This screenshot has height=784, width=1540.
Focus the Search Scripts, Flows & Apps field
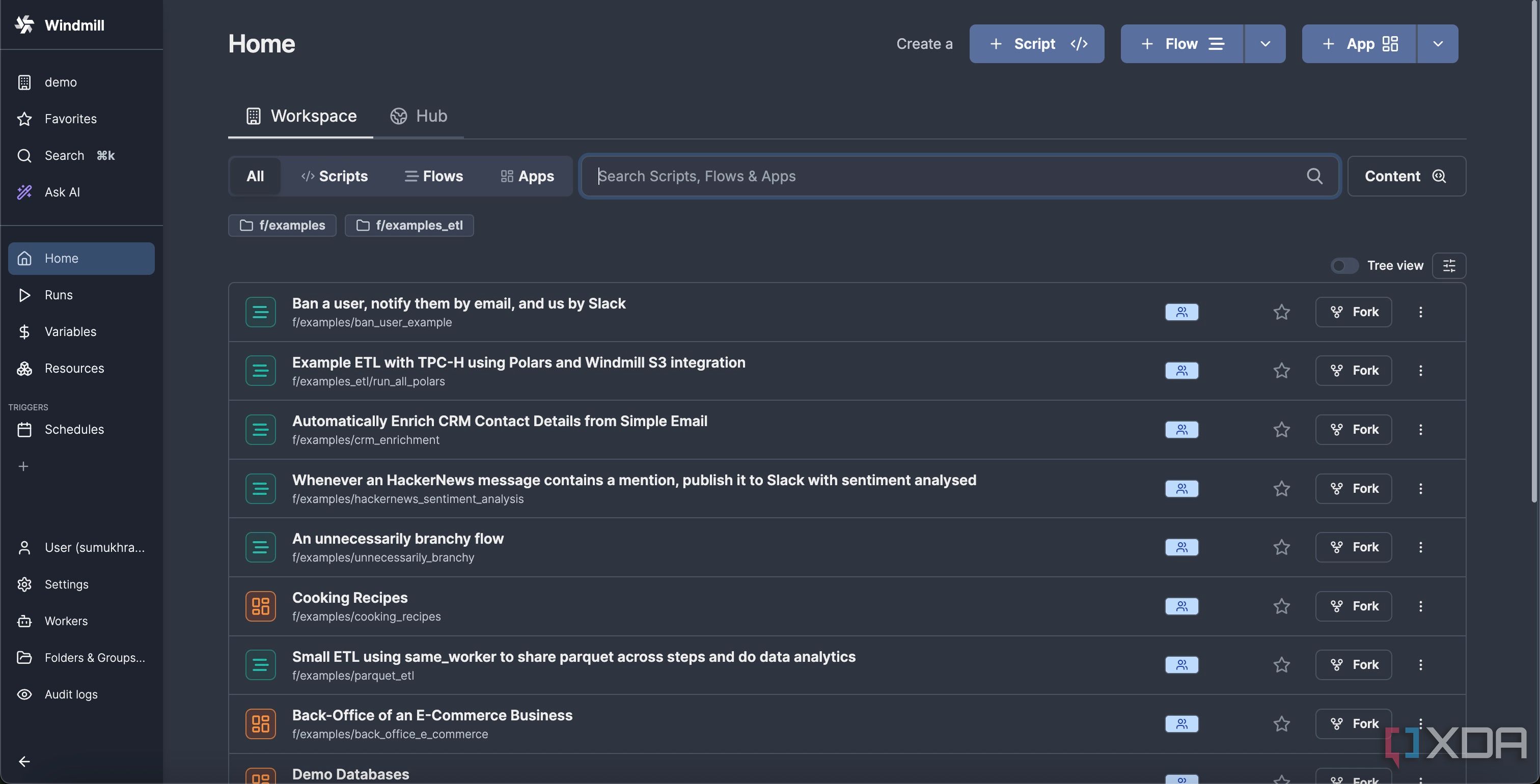959,176
